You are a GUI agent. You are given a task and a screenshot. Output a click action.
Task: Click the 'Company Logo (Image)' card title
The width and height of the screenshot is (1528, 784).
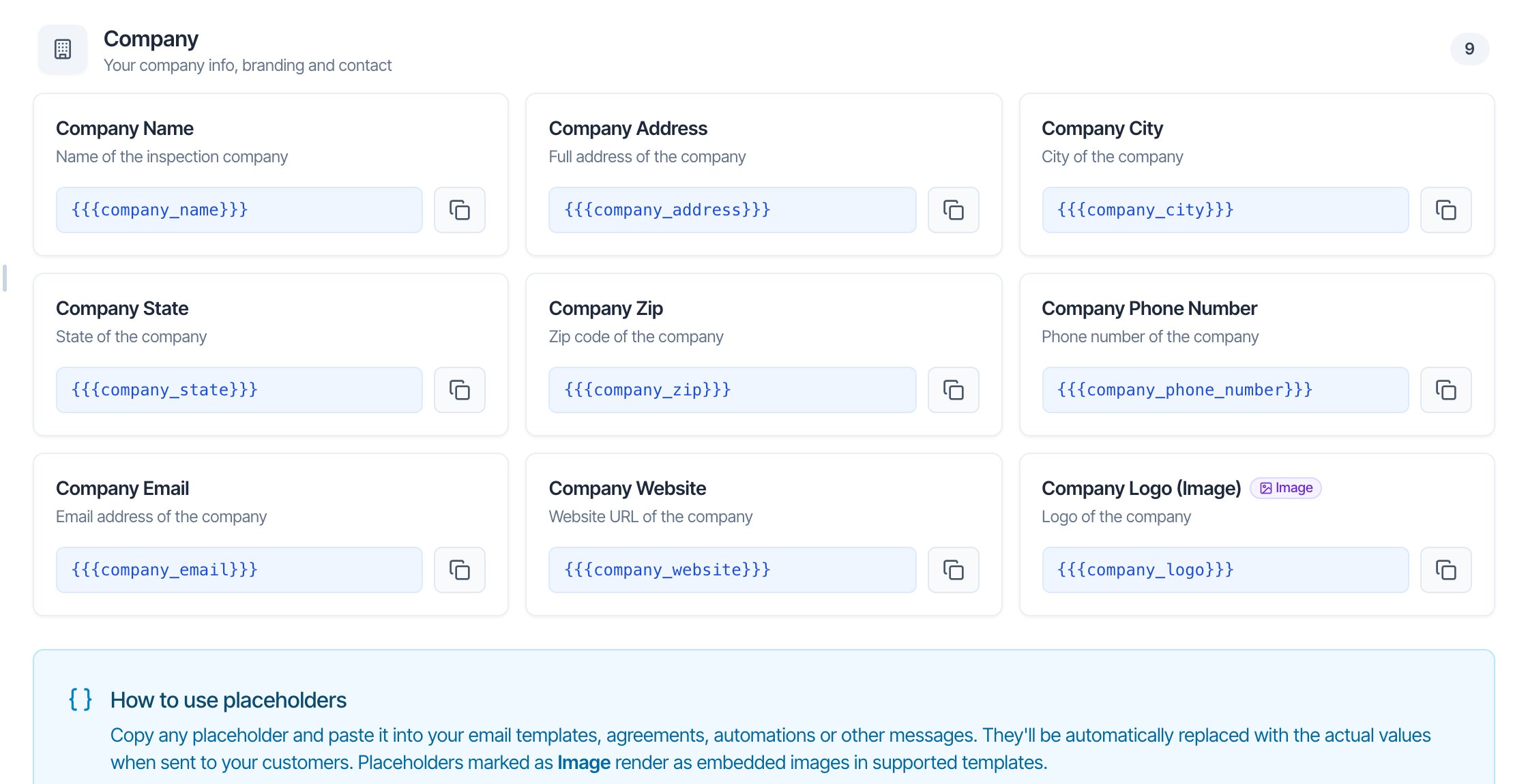(x=1141, y=488)
